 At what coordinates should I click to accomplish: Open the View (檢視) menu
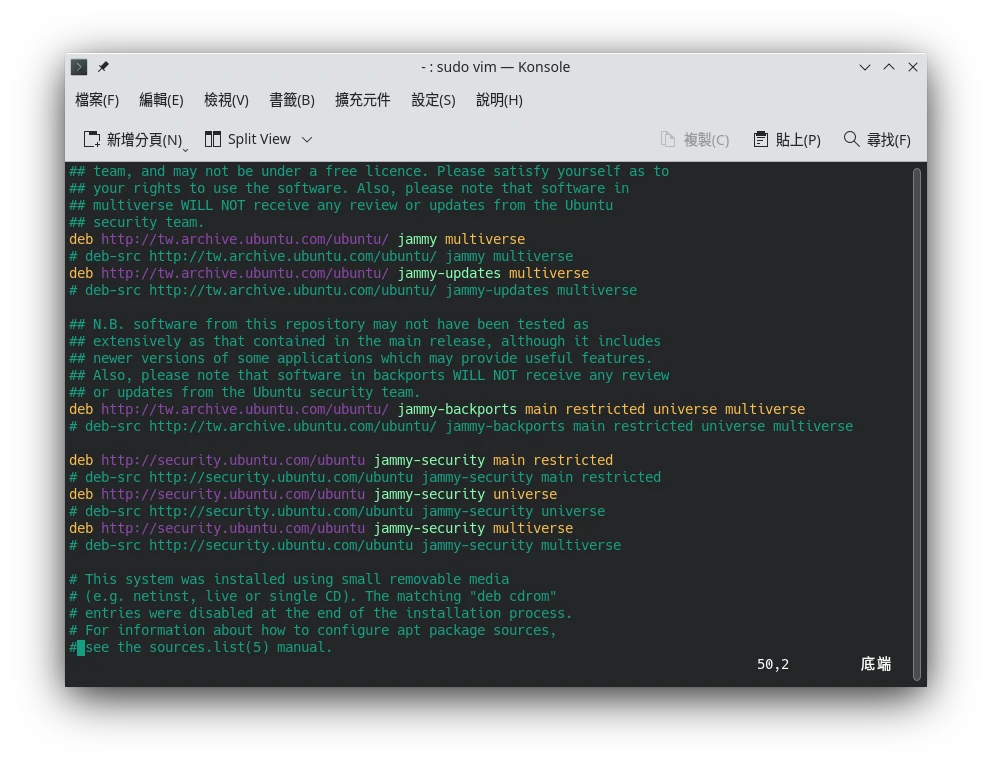[226, 100]
